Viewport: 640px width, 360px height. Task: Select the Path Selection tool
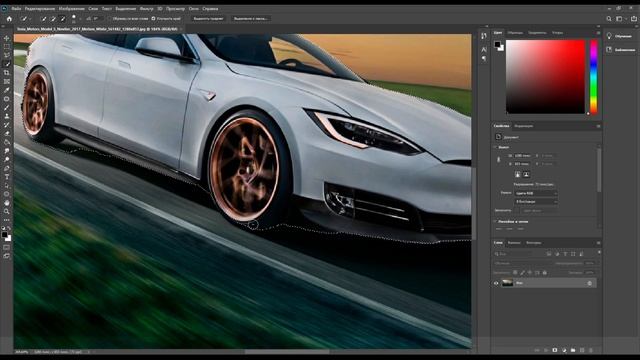pos(7,185)
